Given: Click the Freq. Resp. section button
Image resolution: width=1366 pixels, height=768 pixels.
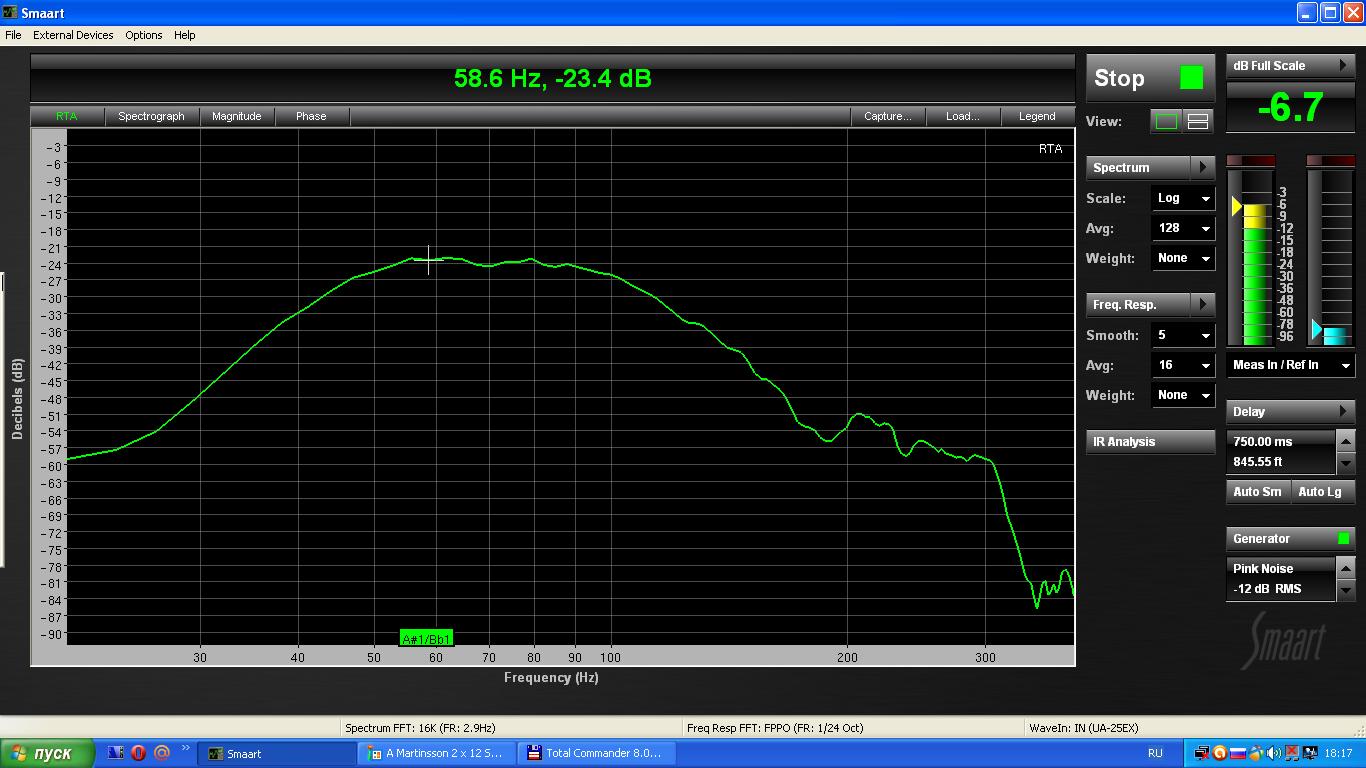Looking at the screenshot, I should tap(1139, 304).
